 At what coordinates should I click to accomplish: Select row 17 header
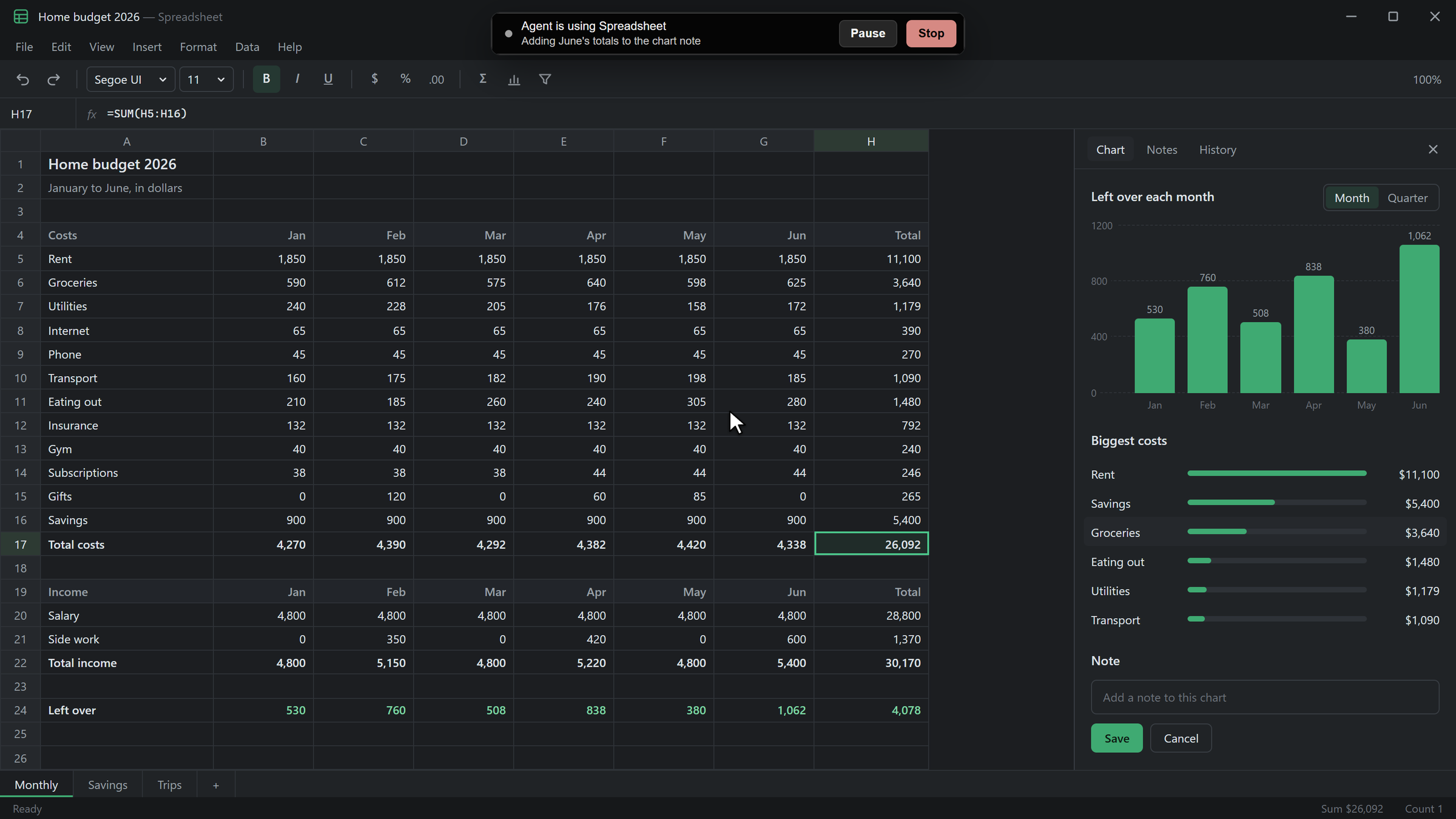click(20, 544)
